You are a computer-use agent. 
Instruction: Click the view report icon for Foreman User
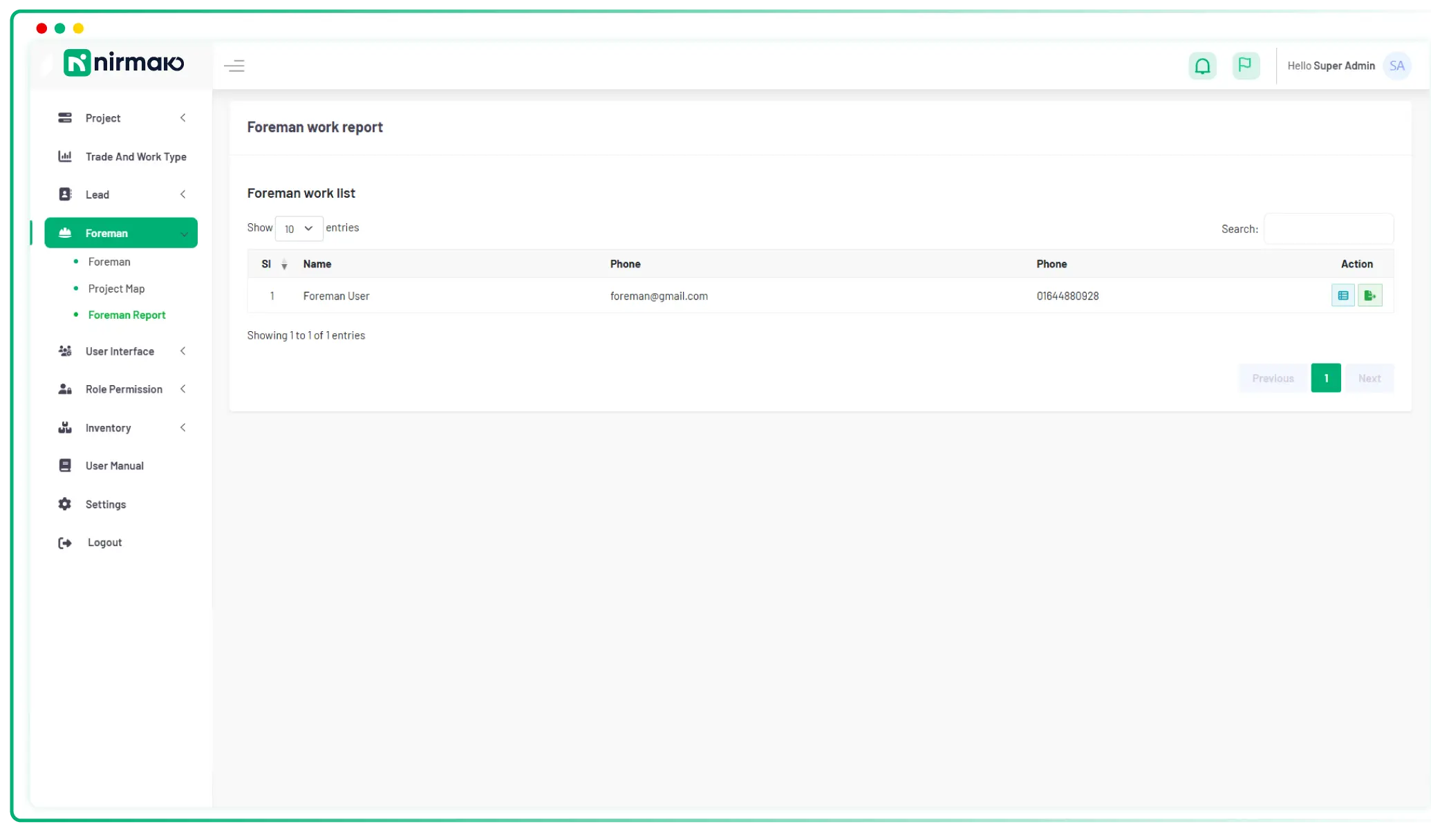(1343, 295)
